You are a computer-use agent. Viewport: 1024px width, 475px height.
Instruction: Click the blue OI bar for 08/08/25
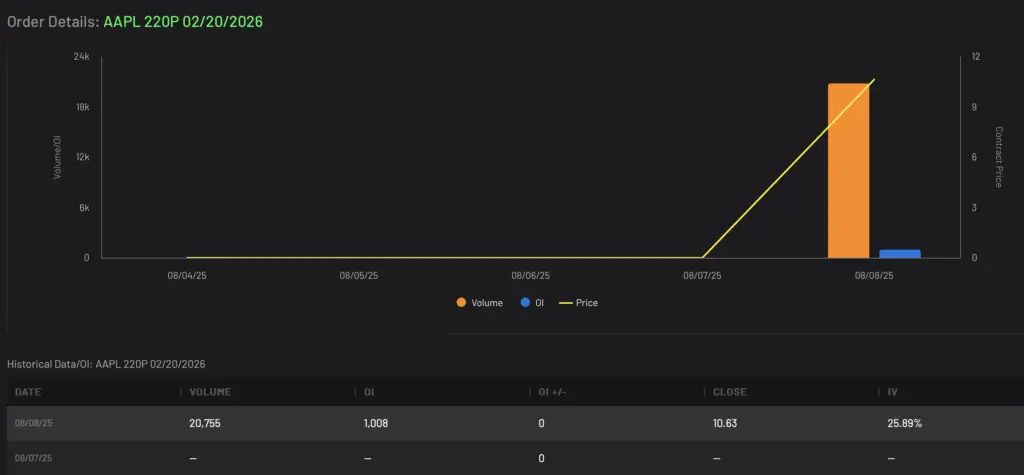[x=900, y=254]
